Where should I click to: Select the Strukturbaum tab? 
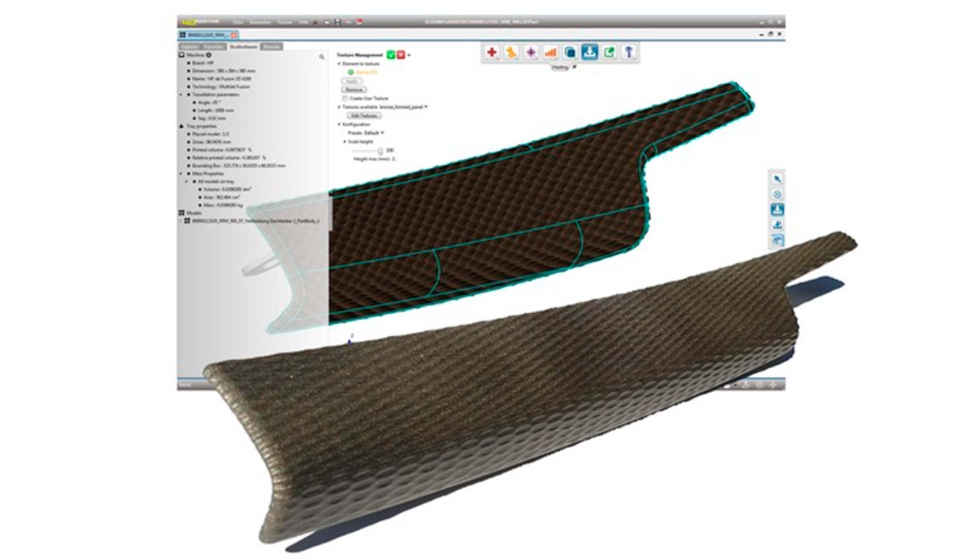pyautogui.click(x=243, y=46)
